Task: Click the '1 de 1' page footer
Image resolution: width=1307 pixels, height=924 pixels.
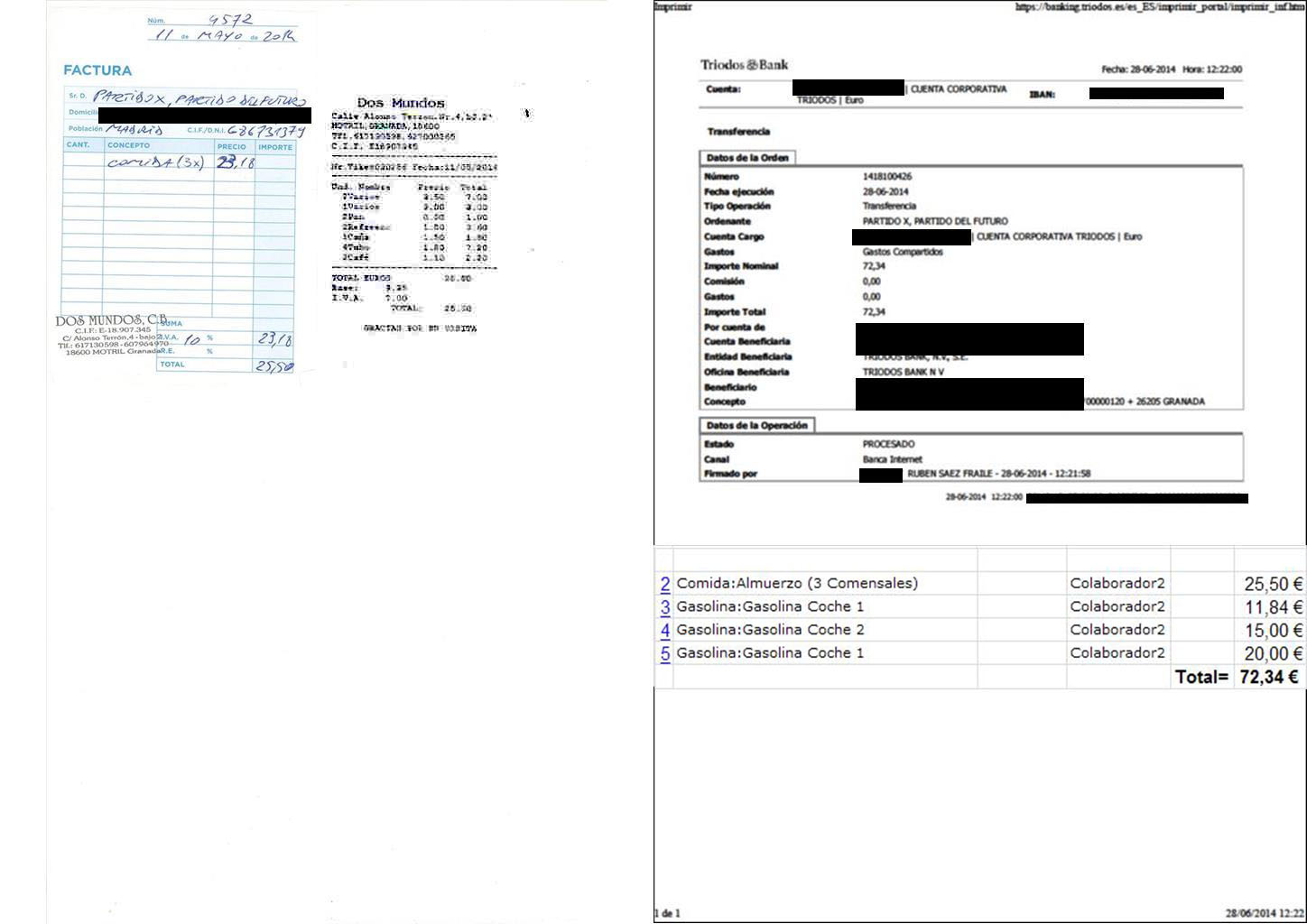Action: point(667,913)
